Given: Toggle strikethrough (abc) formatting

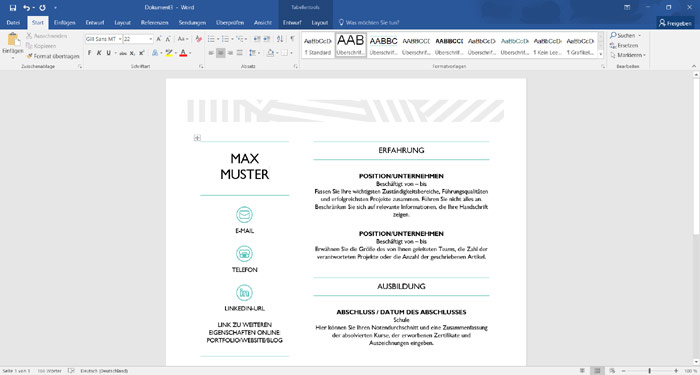Looking at the screenshot, I should click(x=123, y=53).
